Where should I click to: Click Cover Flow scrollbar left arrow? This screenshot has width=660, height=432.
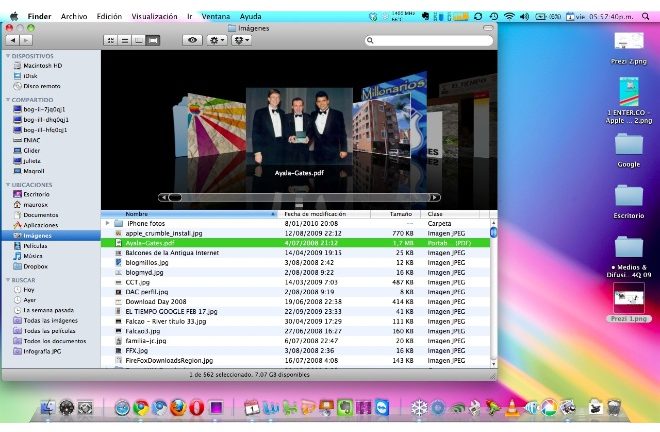point(164,197)
